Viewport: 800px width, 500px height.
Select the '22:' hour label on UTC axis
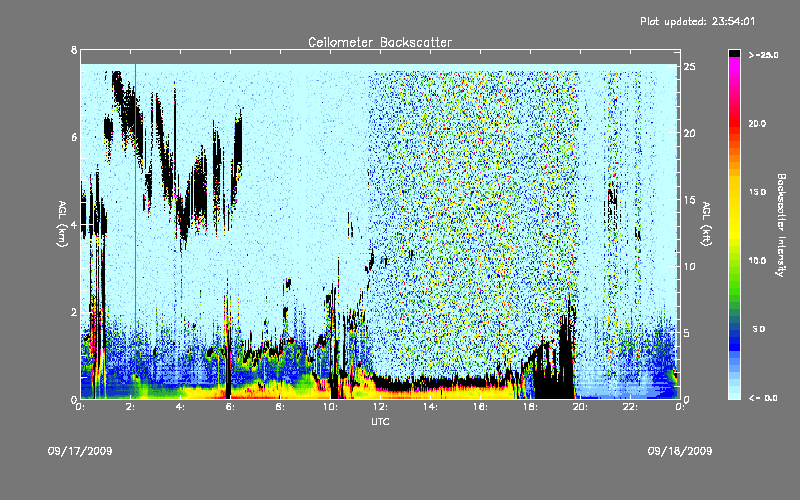coord(631,407)
